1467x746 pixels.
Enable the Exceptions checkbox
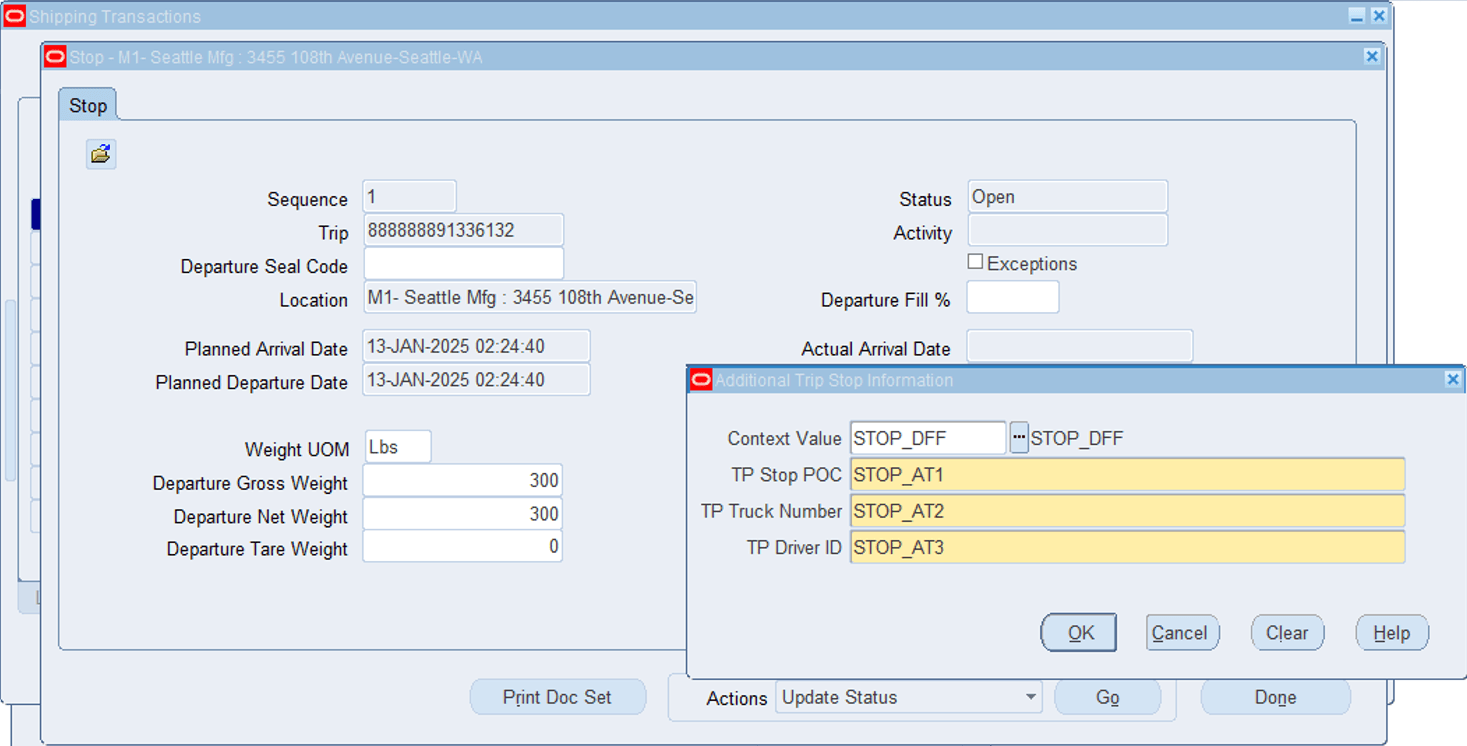tap(975, 261)
